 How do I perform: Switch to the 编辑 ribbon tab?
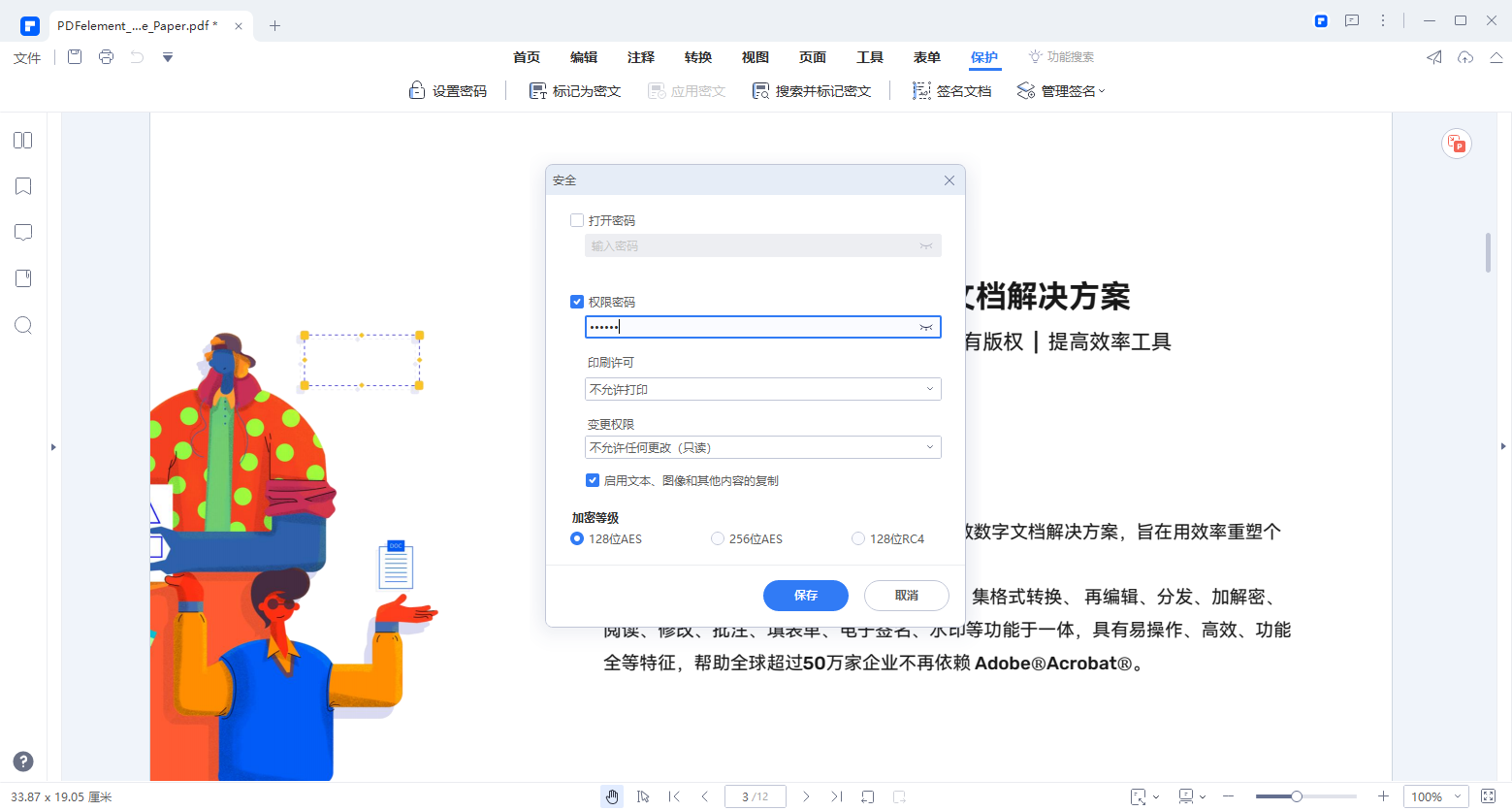pos(584,57)
